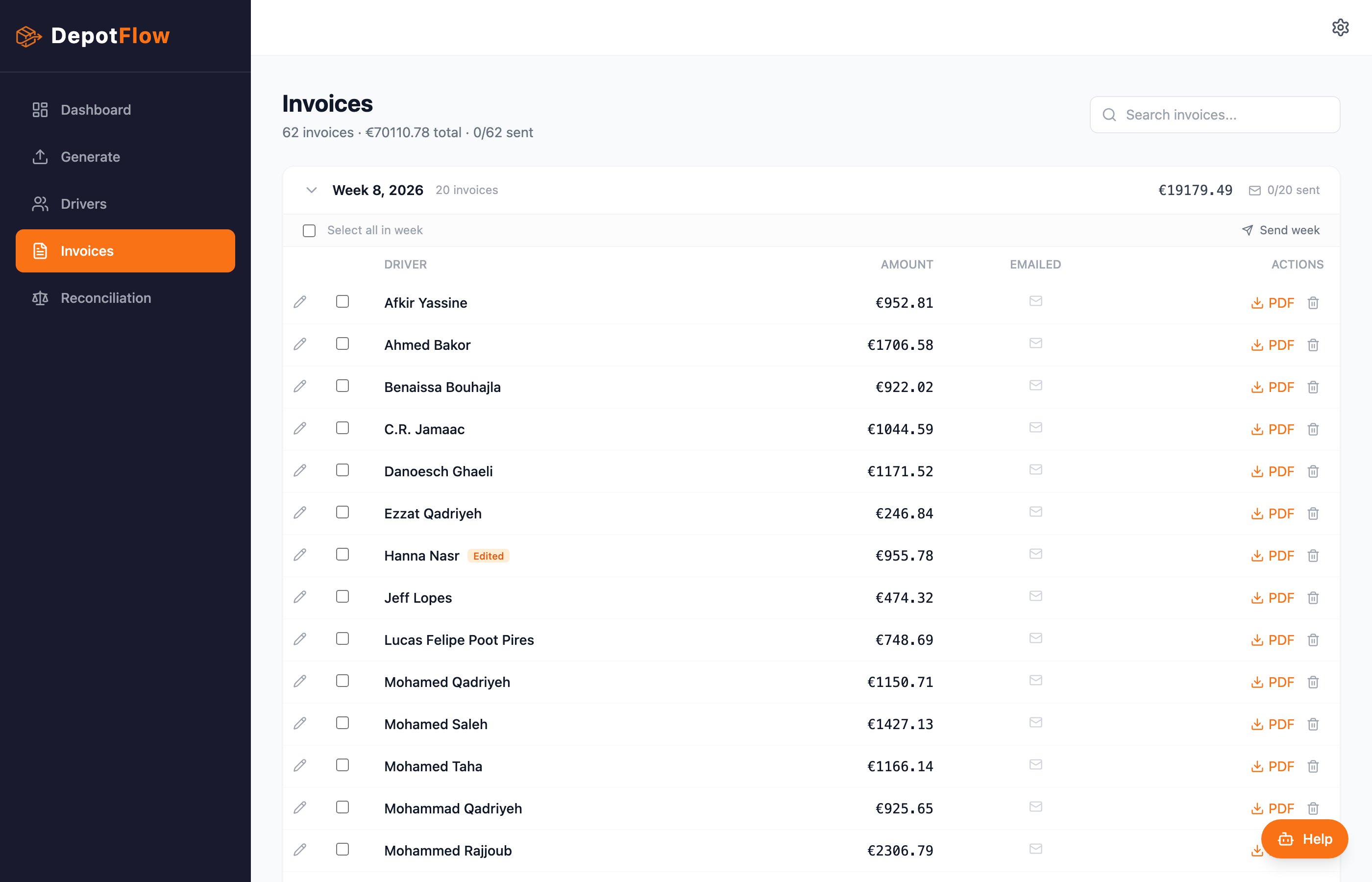Collapse the Week 8, 2026 group
Viewport: 1372px width, 882px height.
point(312,190)
